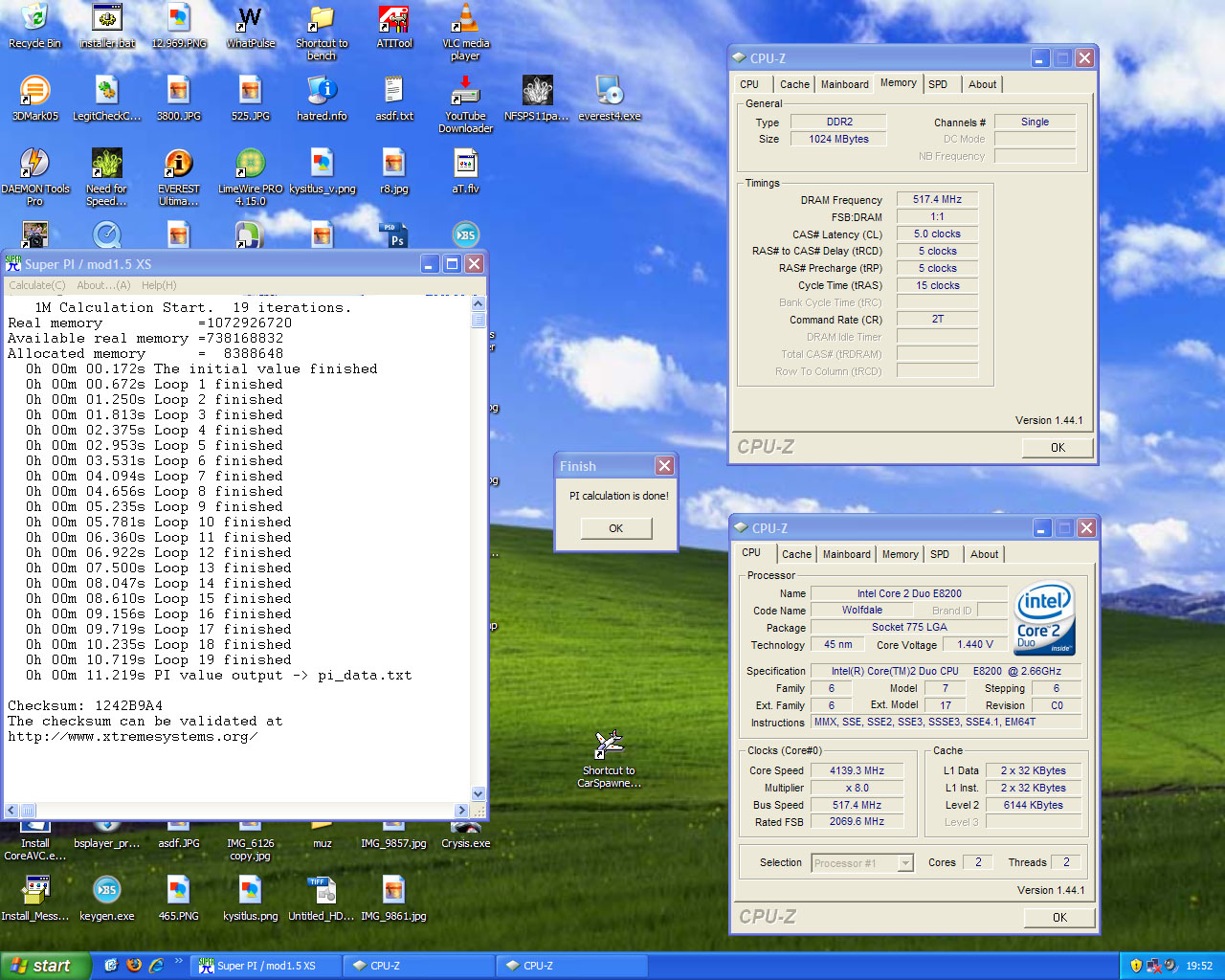Launch LimeWire PRO 4.15.0 icon
Screen dimensions: 1225x980
[x=250, y=177]
